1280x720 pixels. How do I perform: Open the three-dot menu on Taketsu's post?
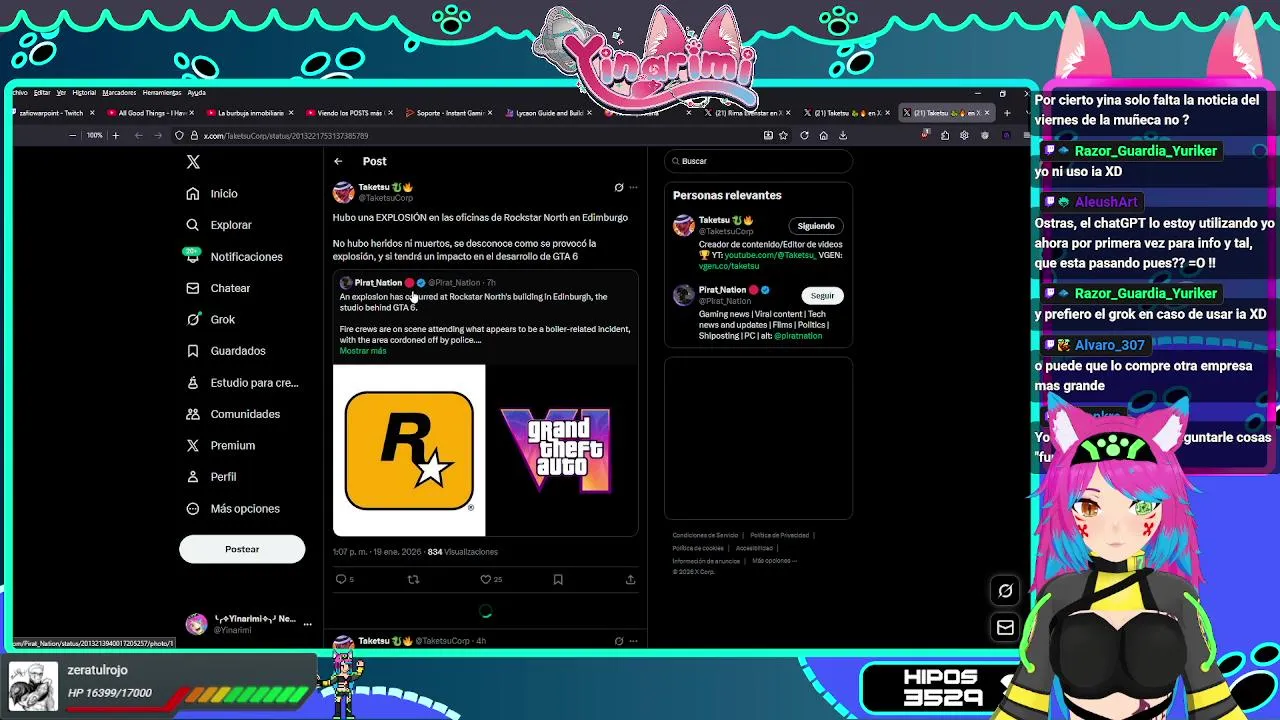633,187
